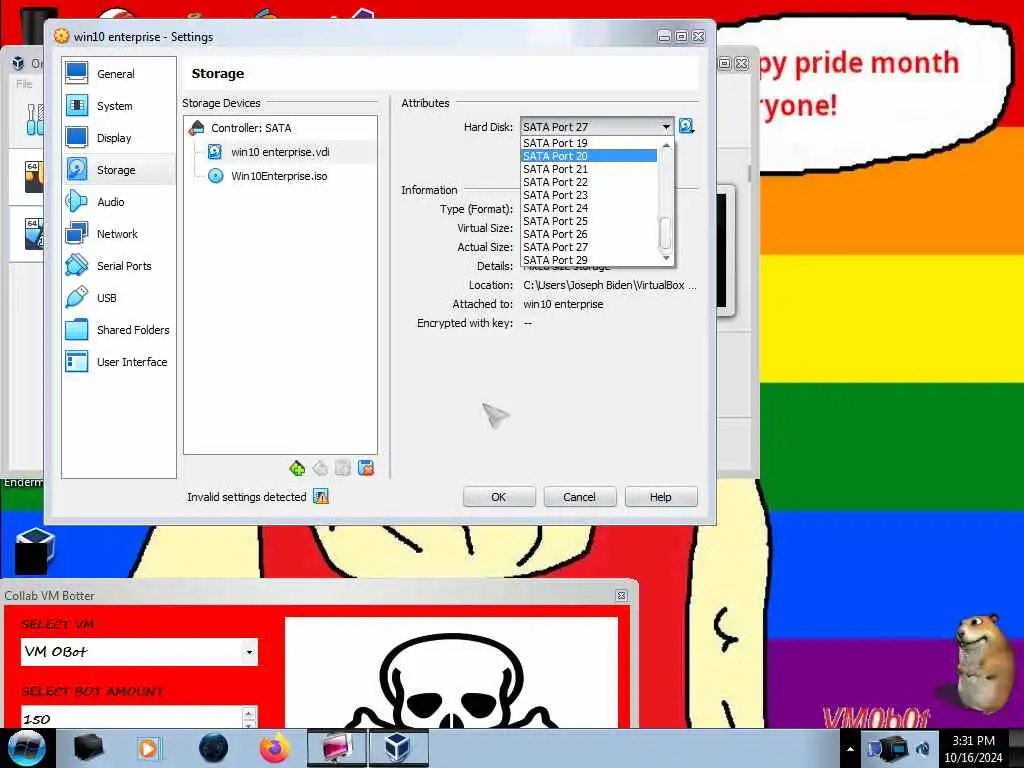The width and height of the screenshot is (1024, 768).
Task: Click the bot amount input field
Action: click(132, 718)
